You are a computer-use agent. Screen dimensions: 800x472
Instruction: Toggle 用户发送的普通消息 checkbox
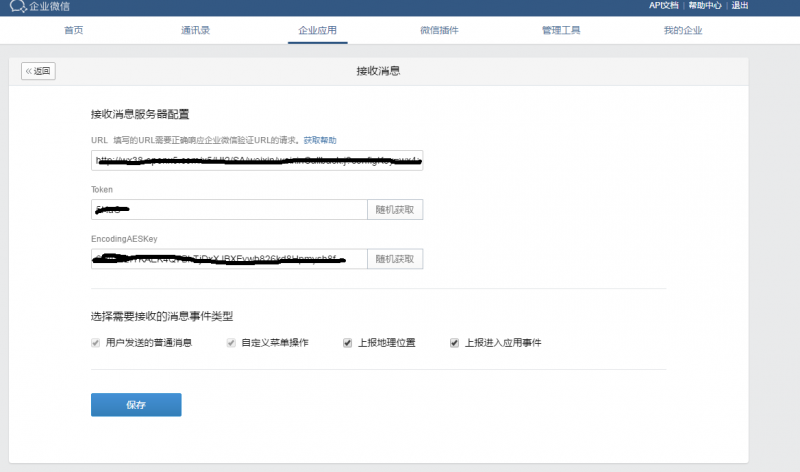click(95, 343)
